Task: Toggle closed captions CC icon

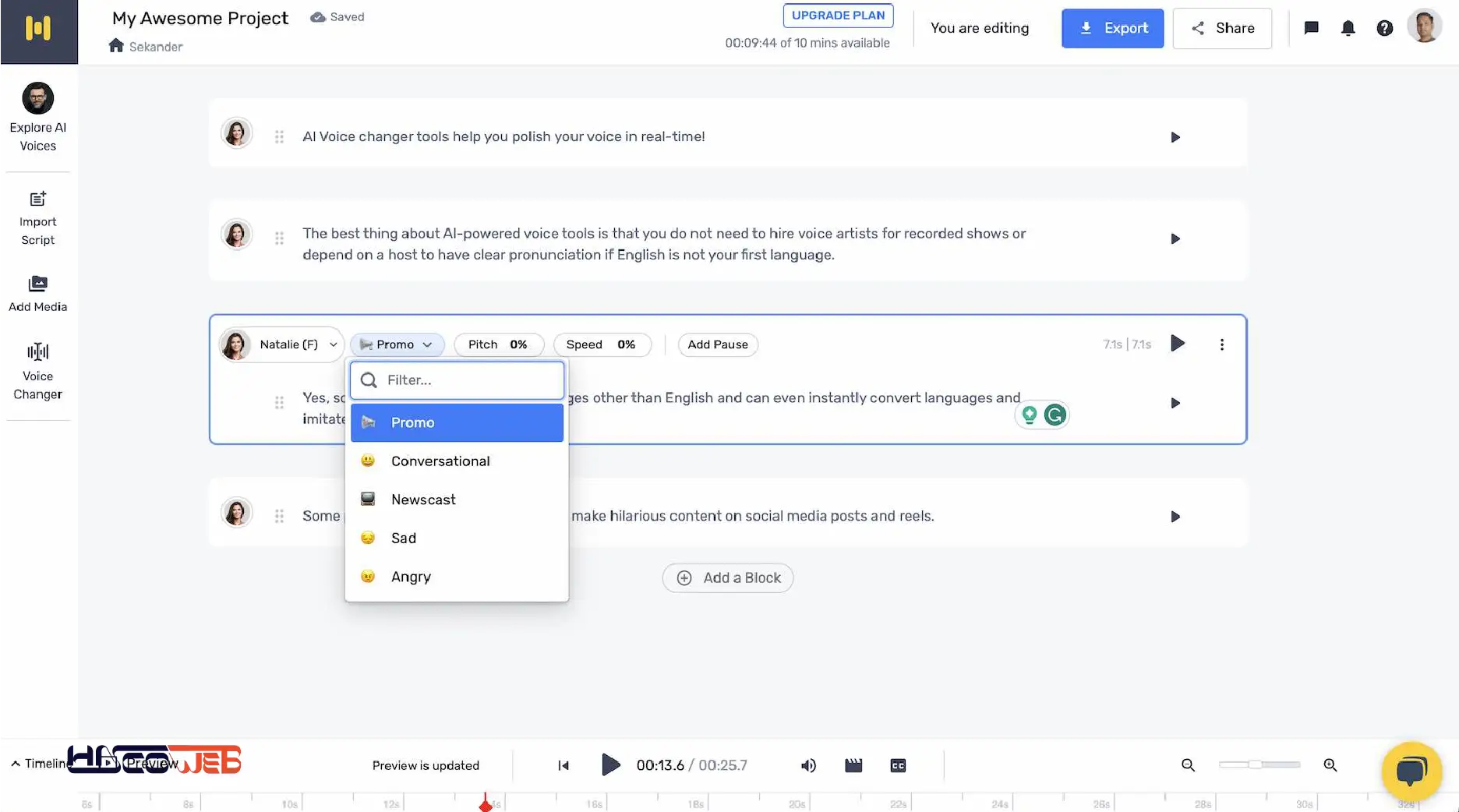Action: 898,765
